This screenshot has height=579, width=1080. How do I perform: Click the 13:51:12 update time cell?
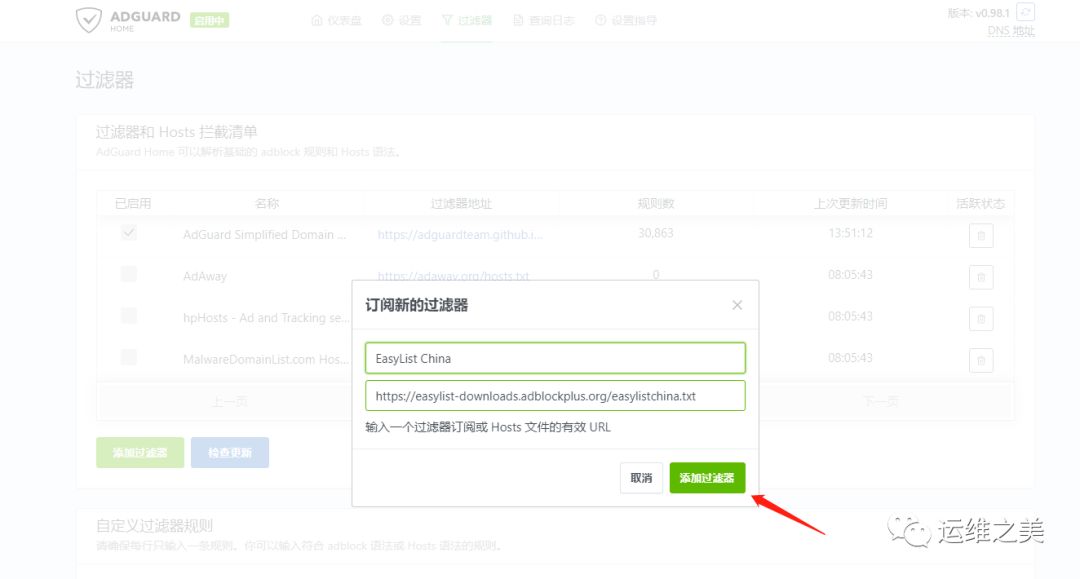click(x=850, y=233)
